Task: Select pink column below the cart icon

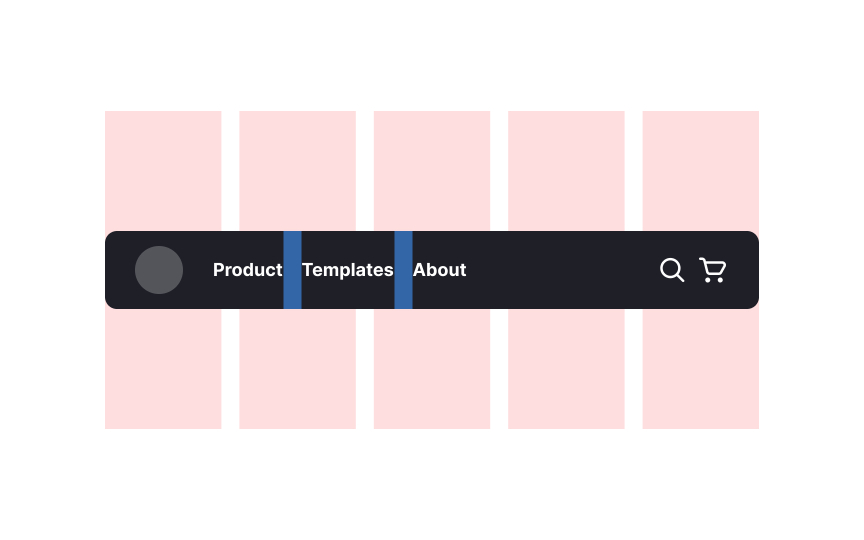Action: (x=700, y=369)
